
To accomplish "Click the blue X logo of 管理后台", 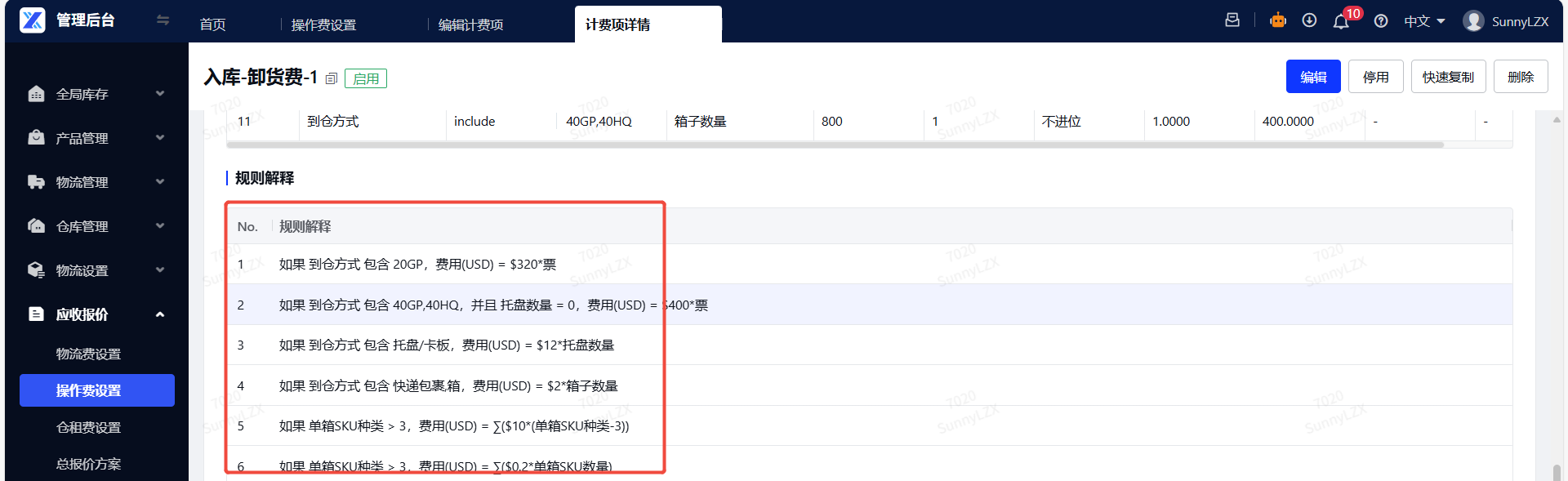I will click(33, 20).
